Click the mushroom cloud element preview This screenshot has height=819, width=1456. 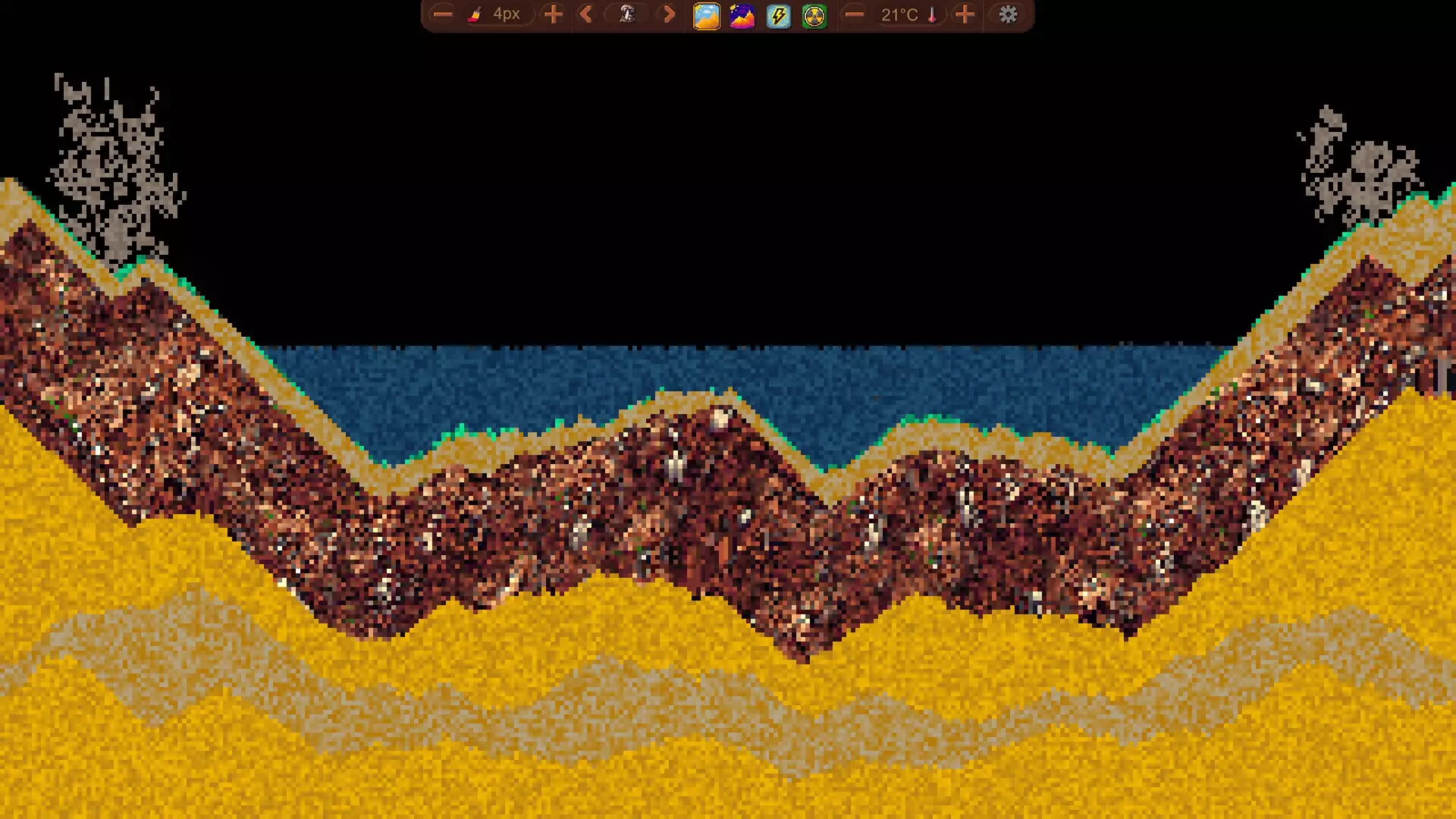(x=626, y=14)
